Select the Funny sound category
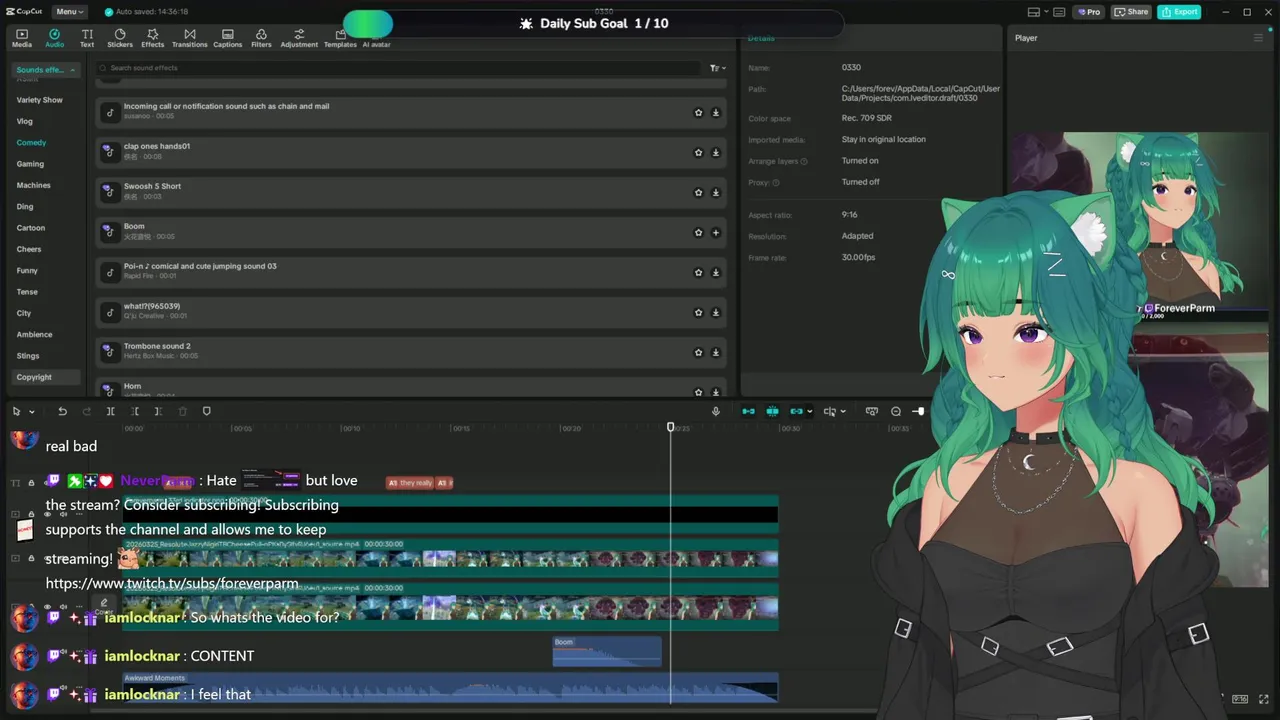1280x720 pixels. [27, 271]
